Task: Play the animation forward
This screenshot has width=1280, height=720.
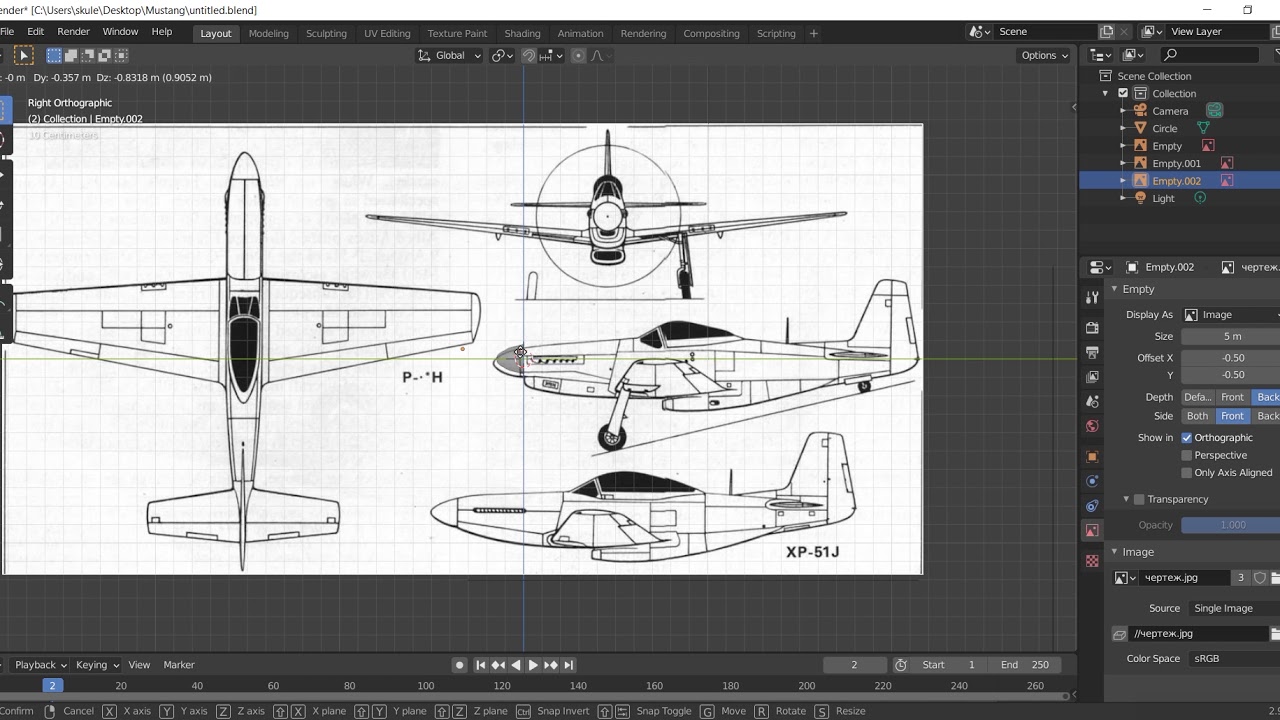Action: click(533, 665)
